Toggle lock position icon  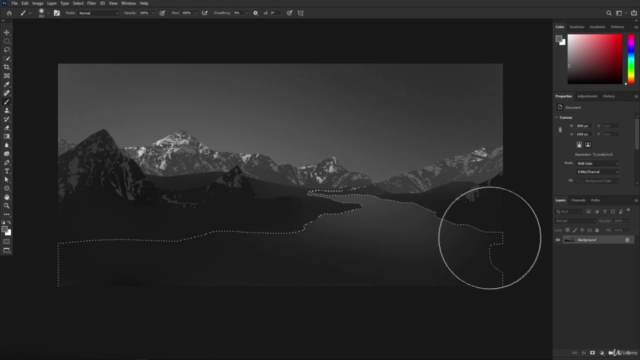coord(582,230)
